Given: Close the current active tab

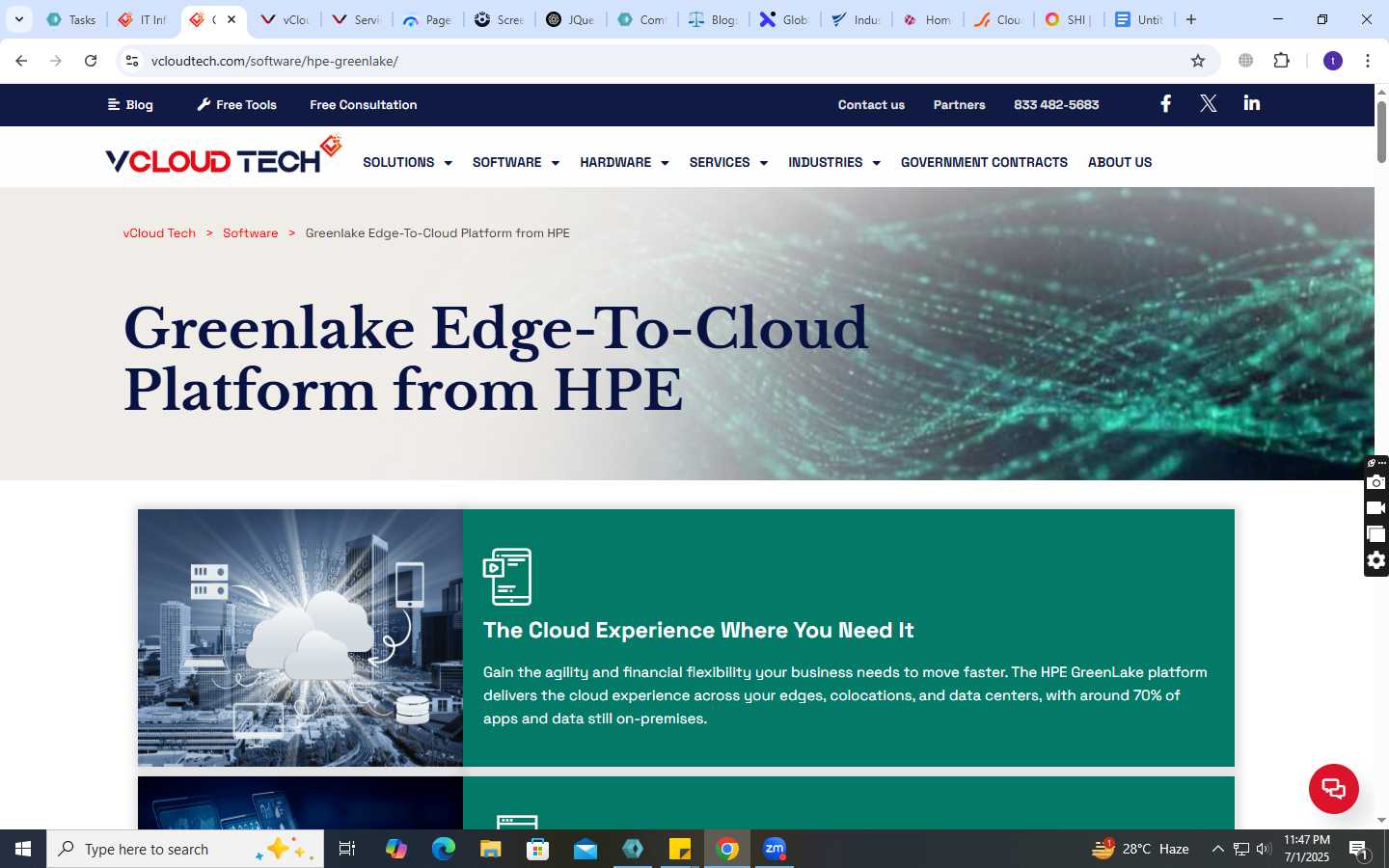Looking at the screenshot, I should [x=231, y=19].
